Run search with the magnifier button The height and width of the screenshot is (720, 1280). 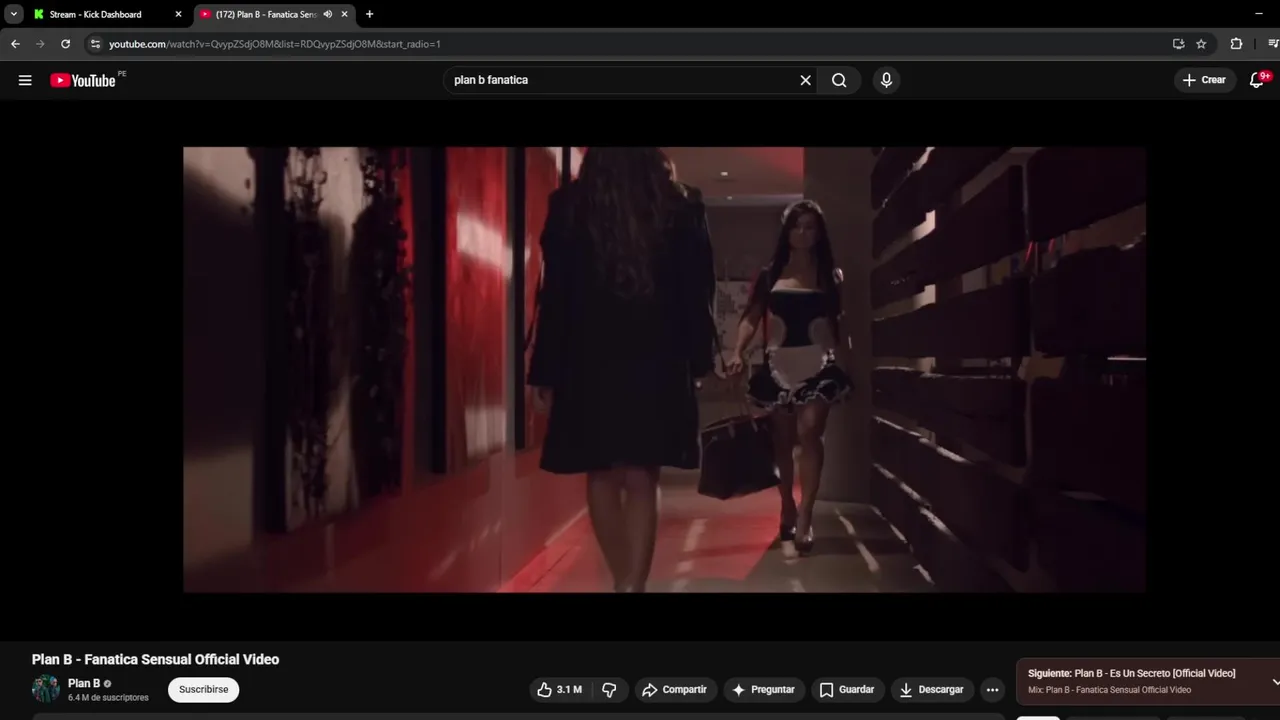[839, 80]
